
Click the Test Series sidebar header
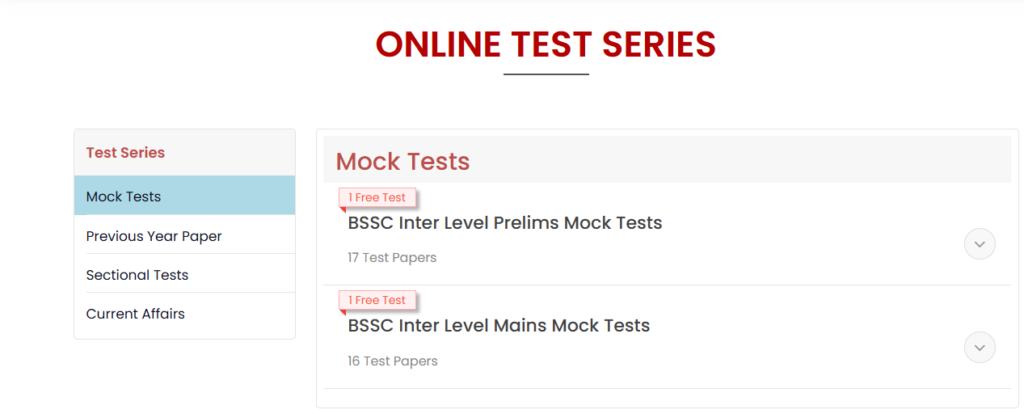(x=125, y=153)
